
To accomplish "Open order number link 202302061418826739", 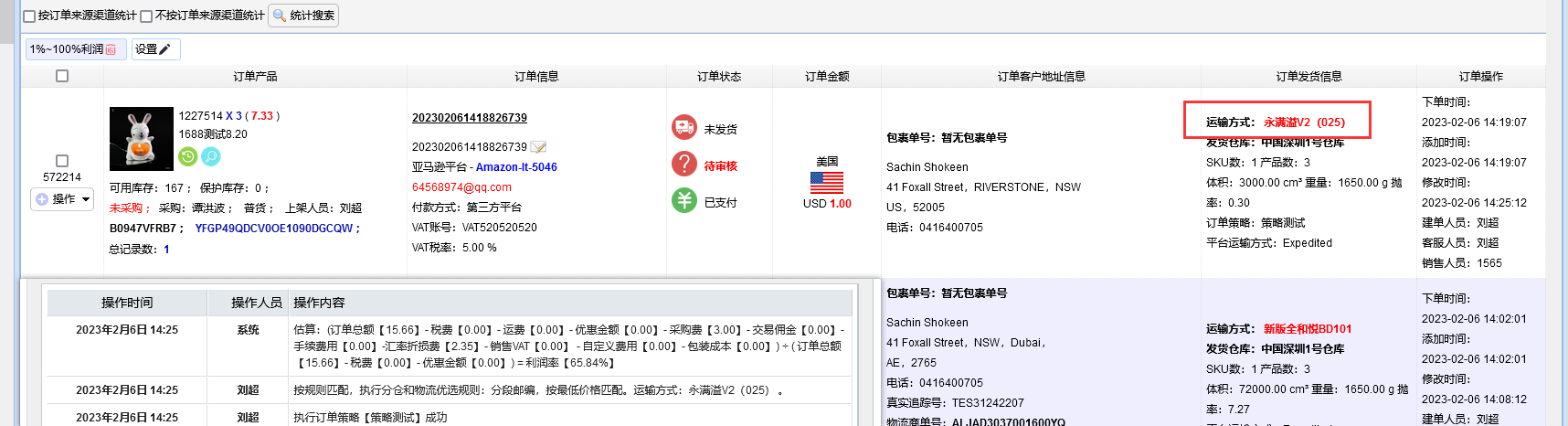I will [470, 118].
